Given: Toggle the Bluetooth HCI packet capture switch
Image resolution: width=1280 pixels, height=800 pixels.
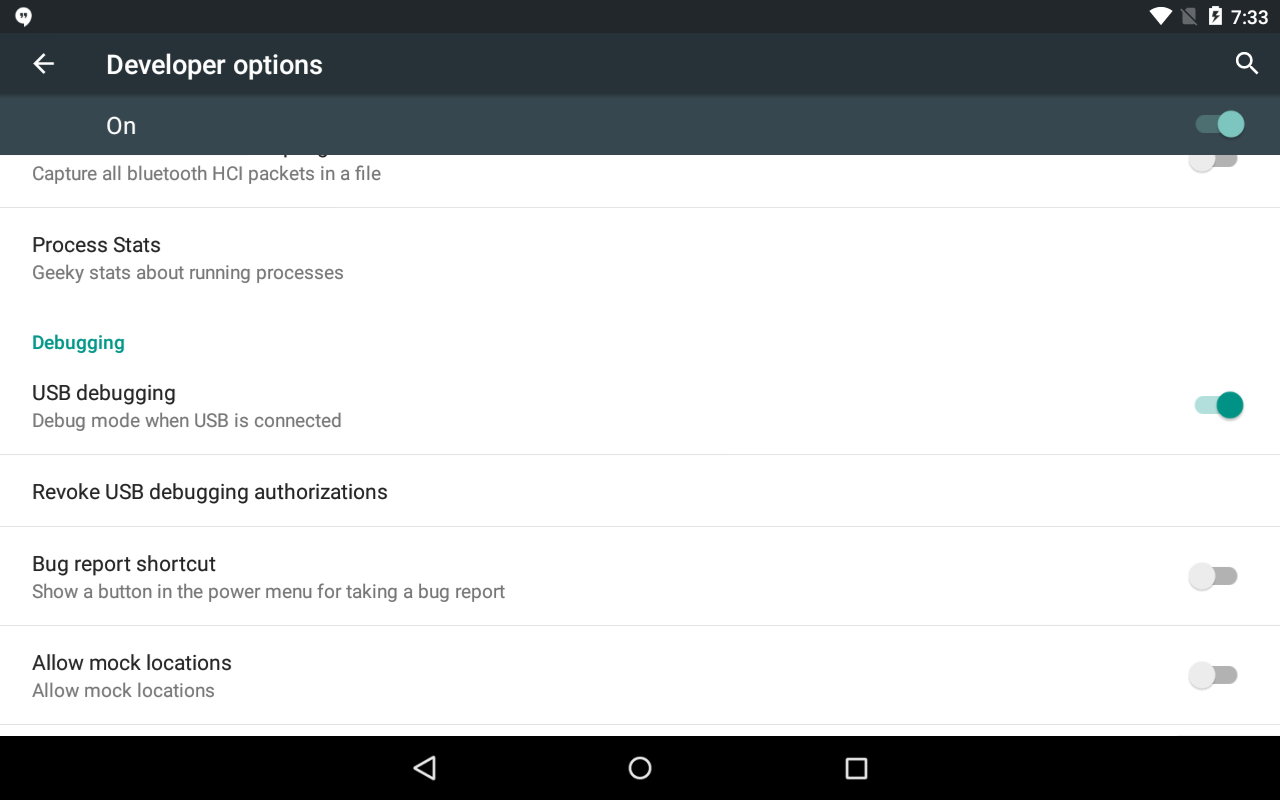Looking at the screenshot, I should coord(1213,162).
